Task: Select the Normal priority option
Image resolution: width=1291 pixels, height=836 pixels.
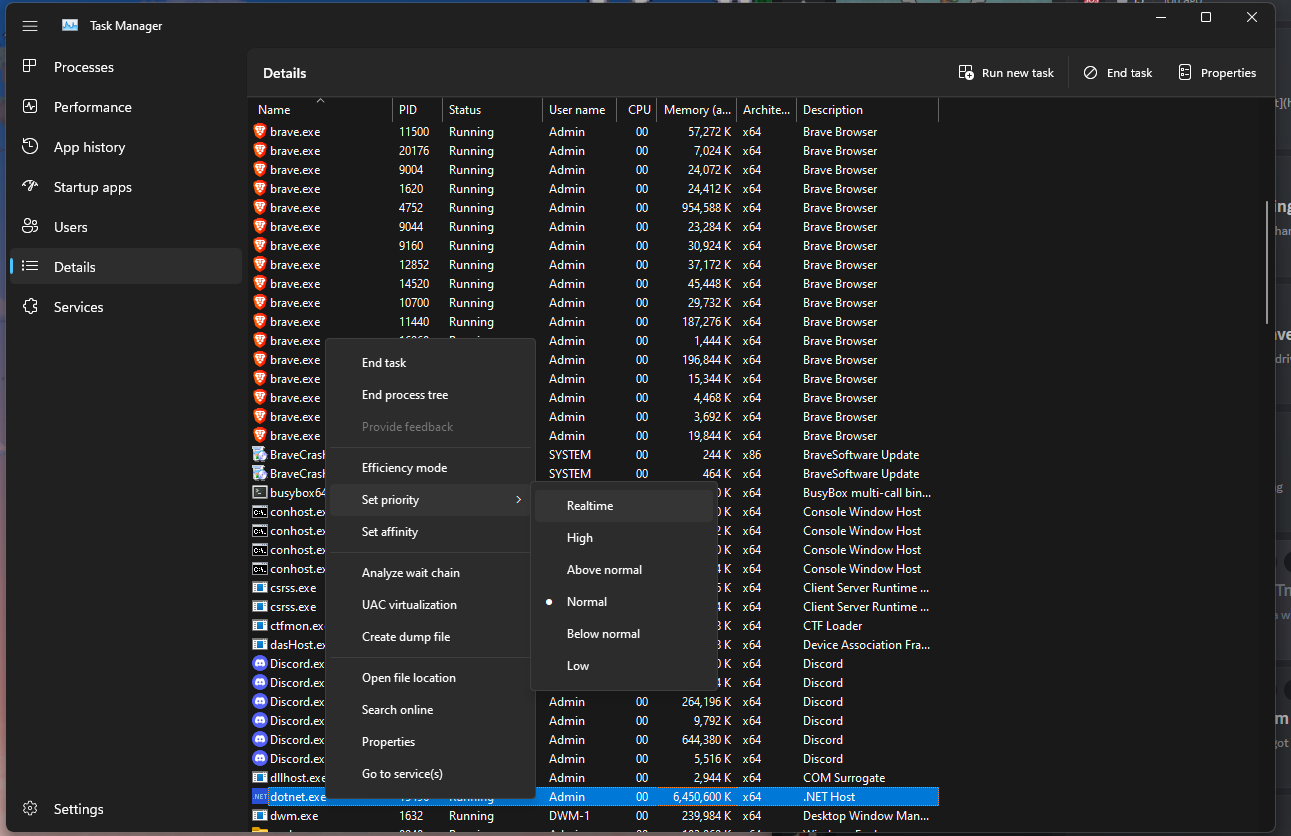Action: 624,602
